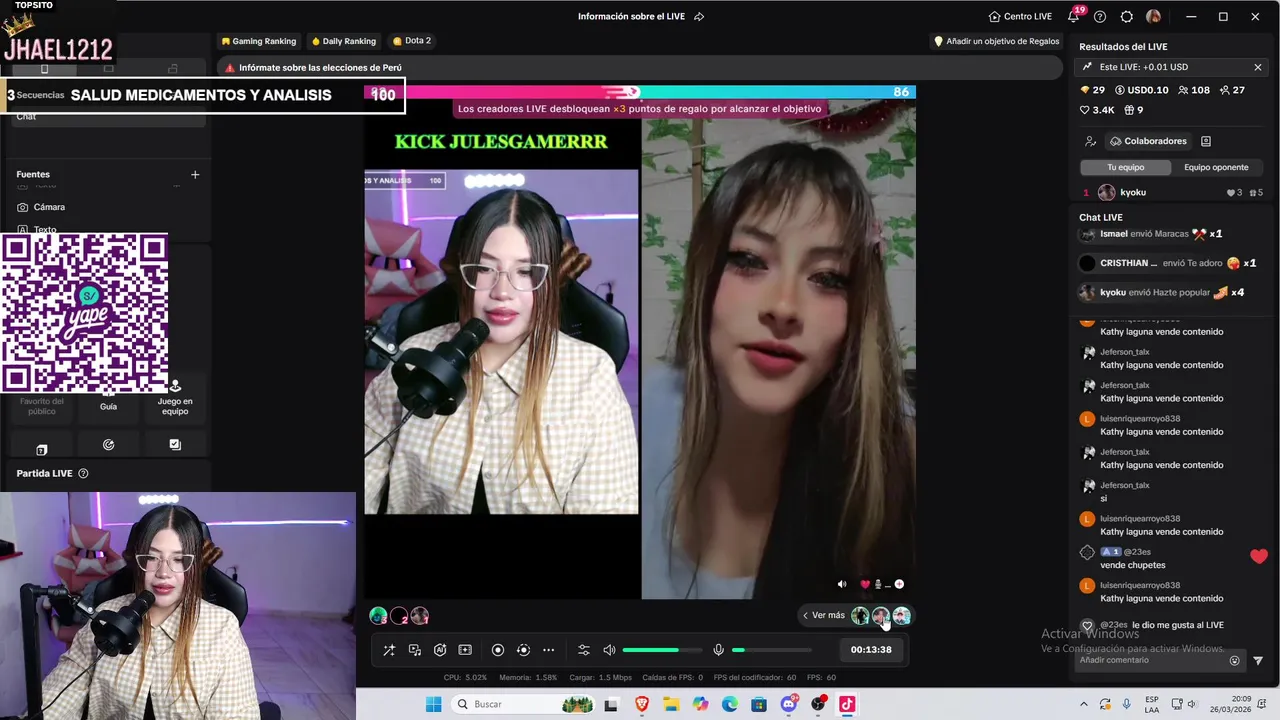Open Discord from the taskbar

coord(789,704)
